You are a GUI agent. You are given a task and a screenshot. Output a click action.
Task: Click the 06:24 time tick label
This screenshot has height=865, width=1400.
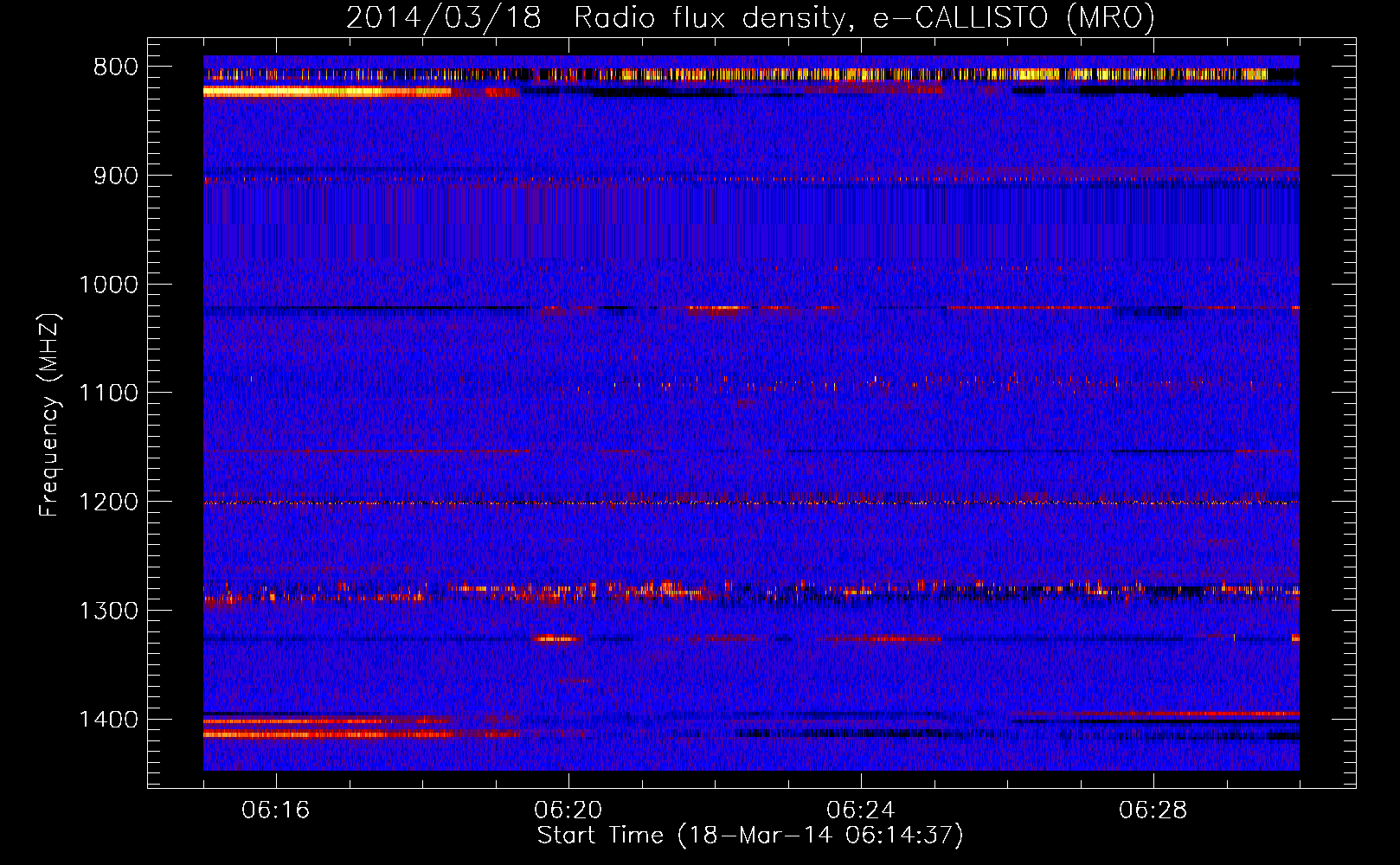(x=861, y=811)
